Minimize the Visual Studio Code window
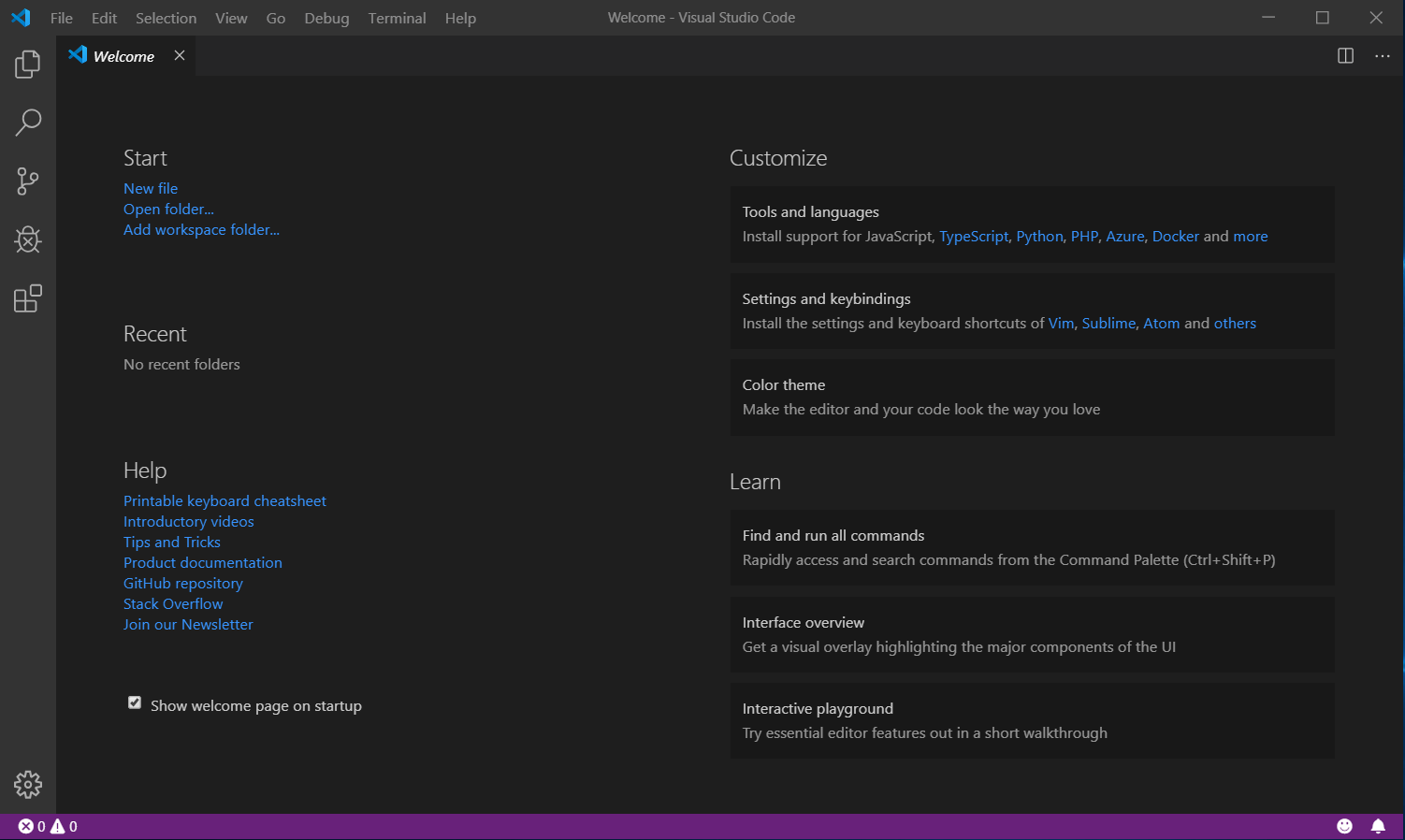 [1268, 18]
